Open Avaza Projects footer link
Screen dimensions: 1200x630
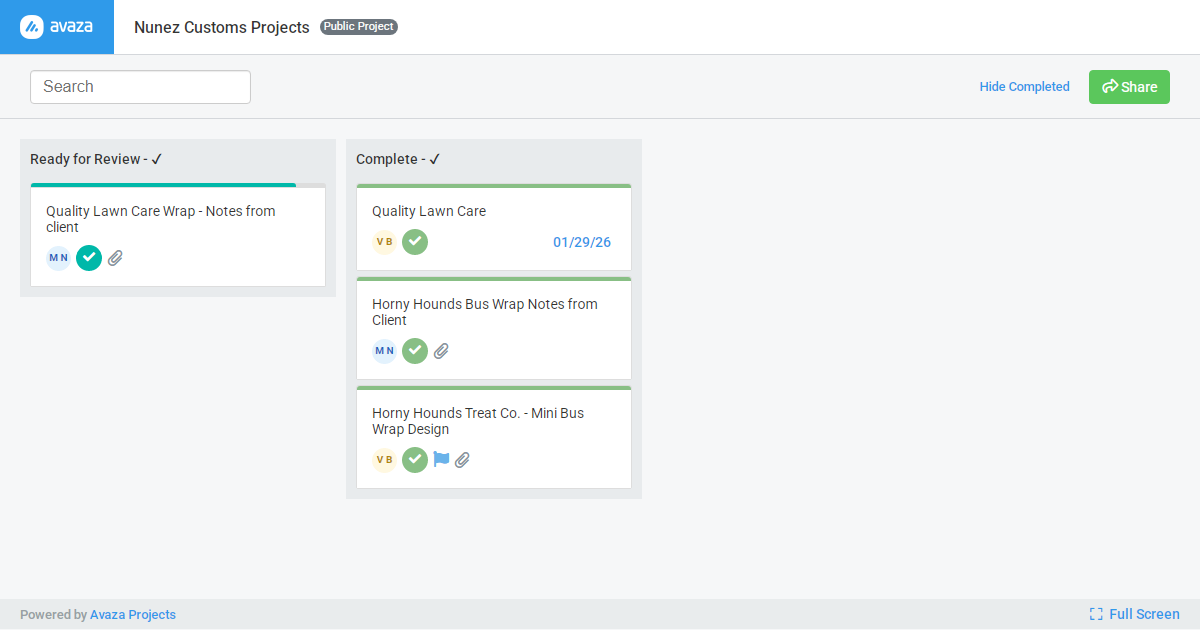pos(133,615)
